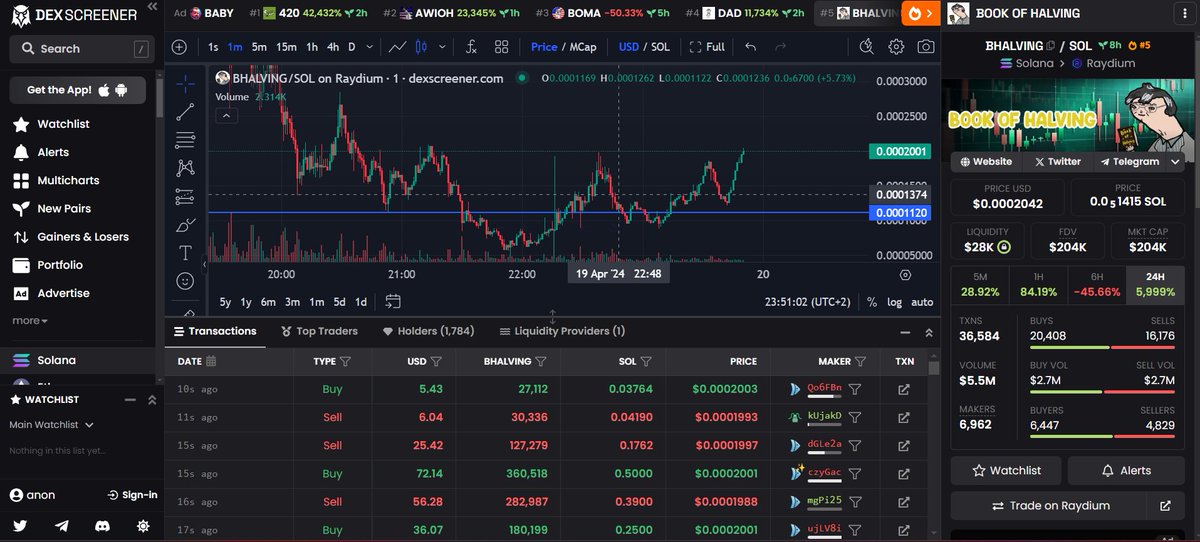This screenshot has height=542, width=1200.
Task: Open the Discord icon in sidebar footer
Action: click(x=102, y=525)
